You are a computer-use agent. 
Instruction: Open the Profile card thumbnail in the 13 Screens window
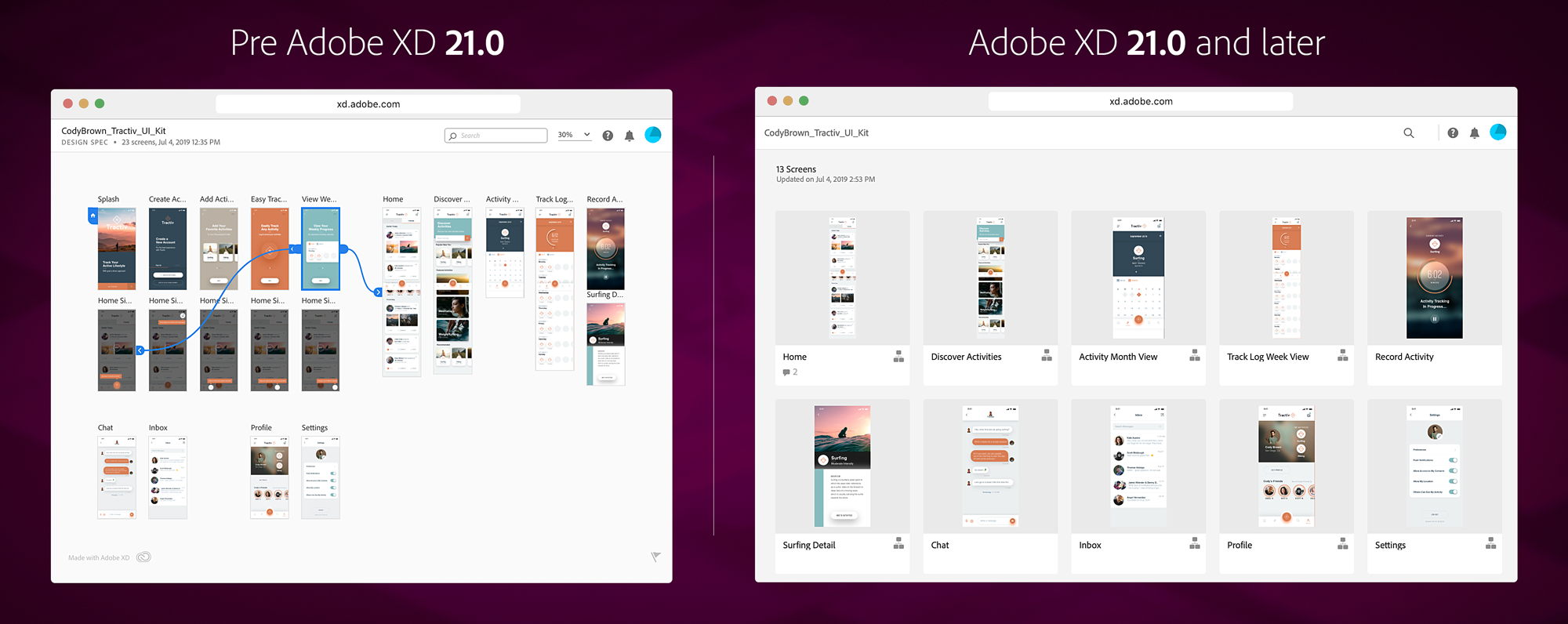pos(1287,466)
